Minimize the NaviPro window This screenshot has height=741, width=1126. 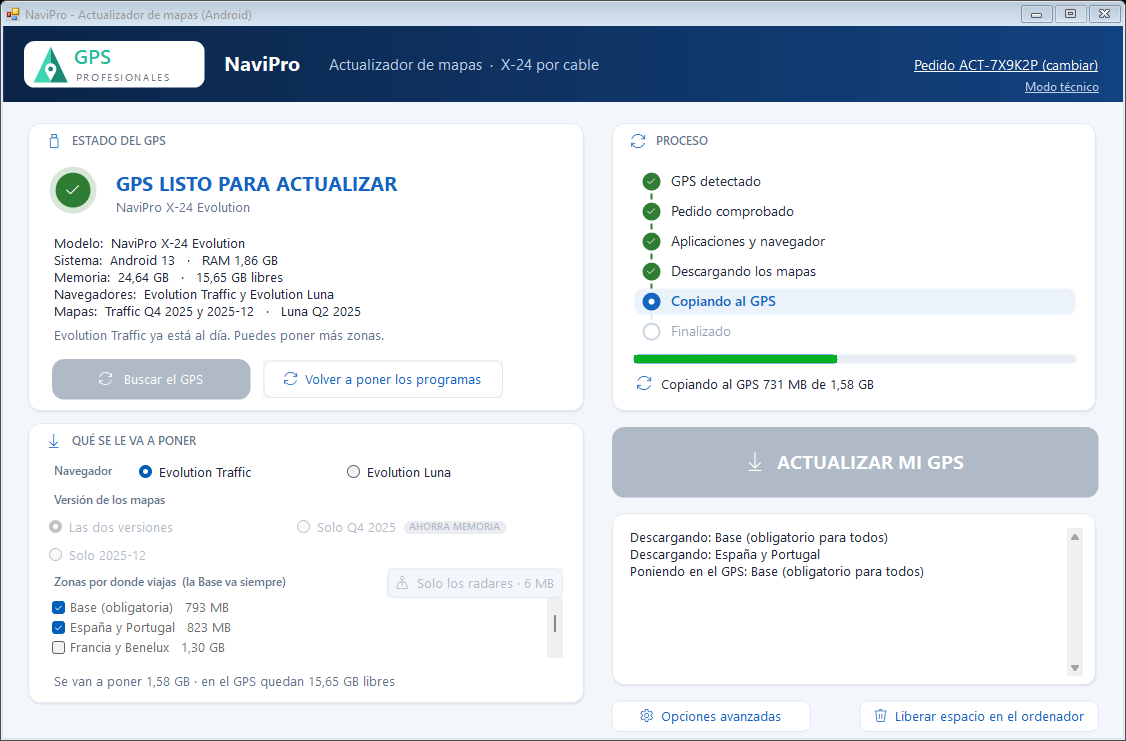point(1037,14)
